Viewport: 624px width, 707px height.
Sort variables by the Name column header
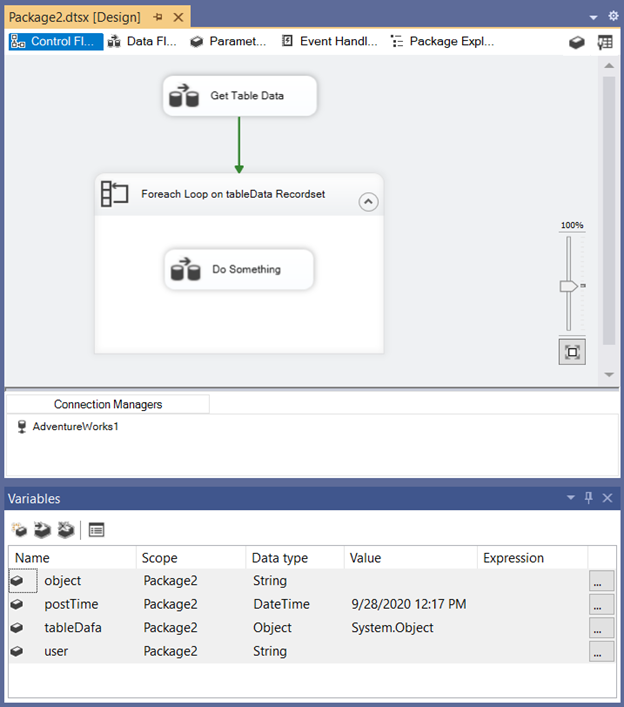click(72, 558)
